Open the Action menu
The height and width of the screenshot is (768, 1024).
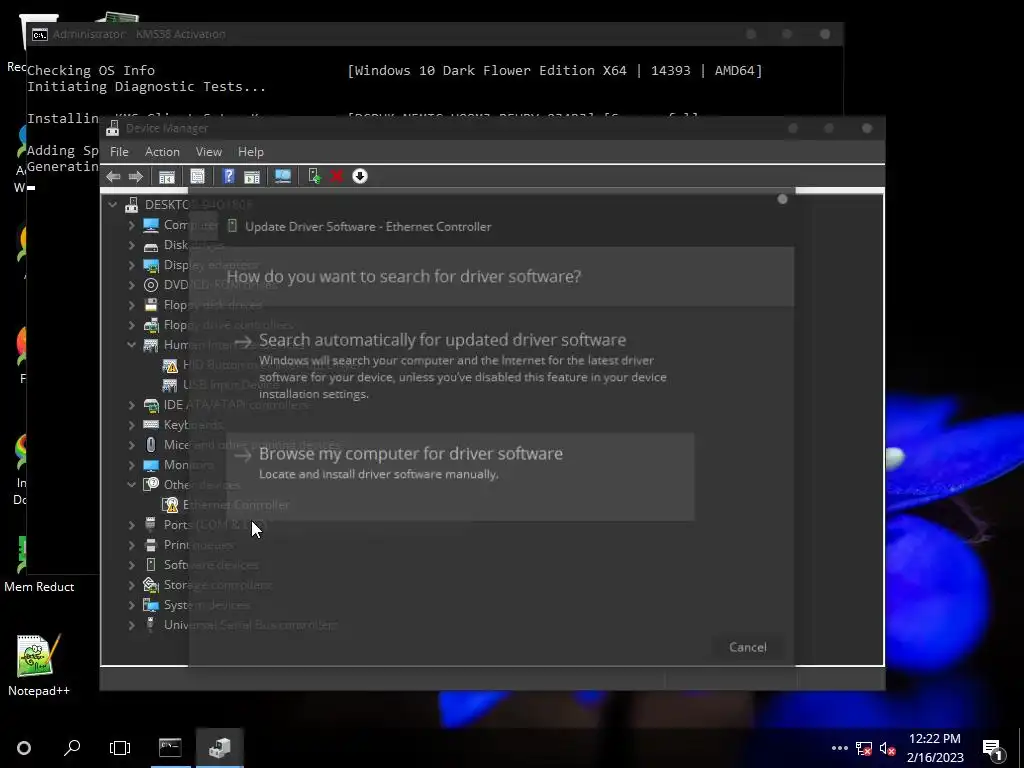point(162,152)
